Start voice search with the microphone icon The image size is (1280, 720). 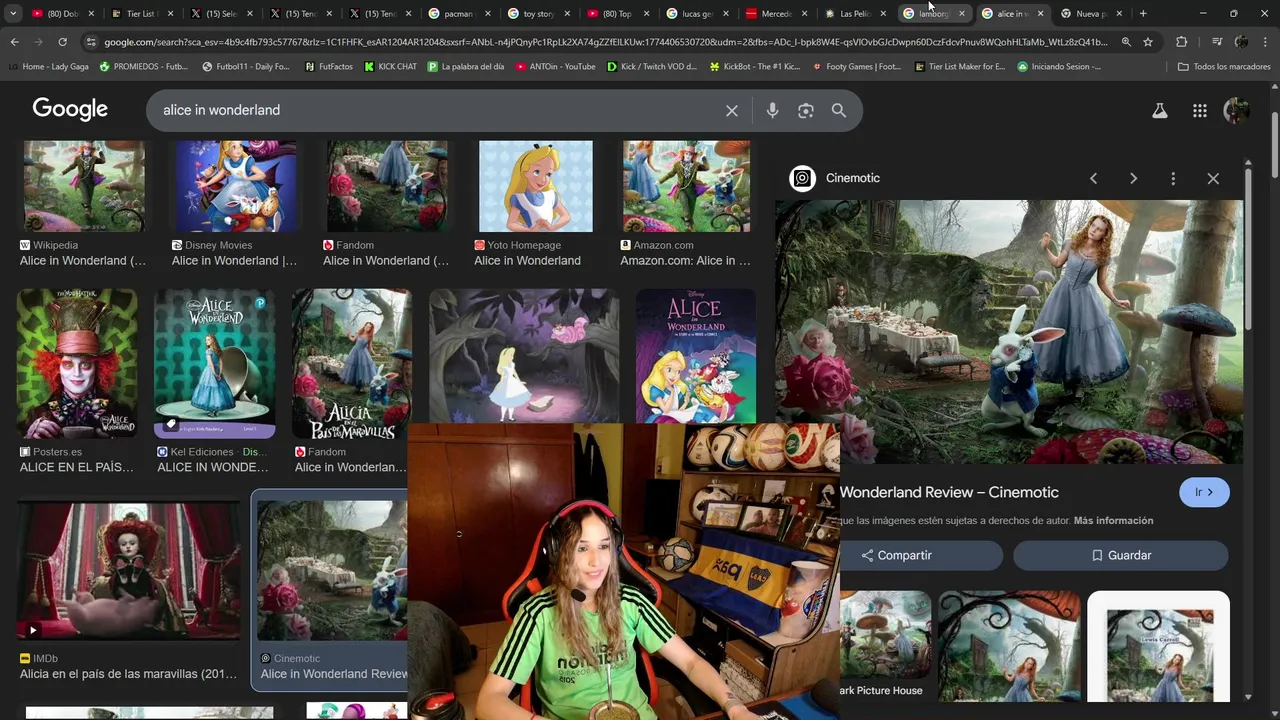click(772, 111)
